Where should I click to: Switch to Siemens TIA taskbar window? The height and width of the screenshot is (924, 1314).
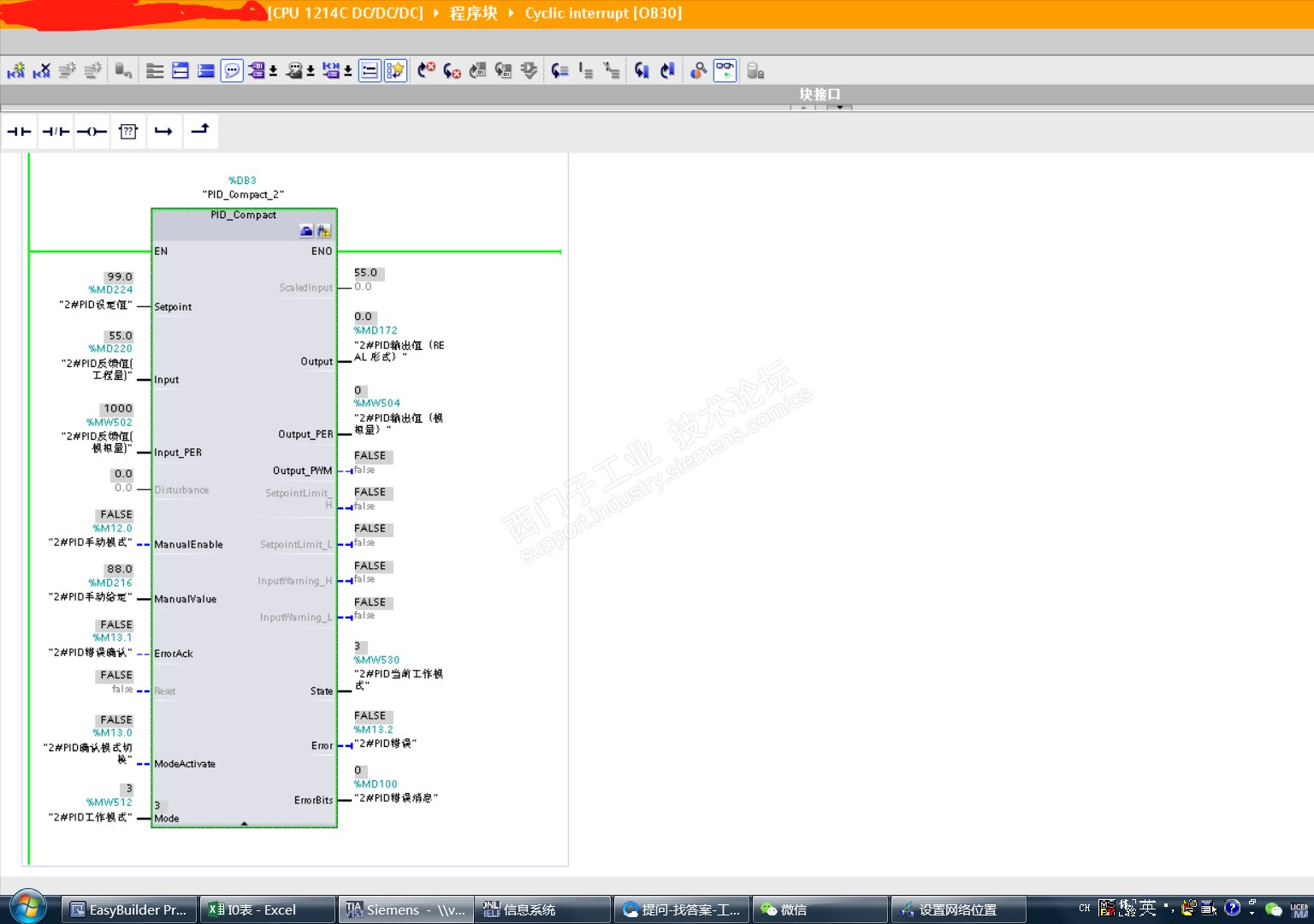[405, 909]
